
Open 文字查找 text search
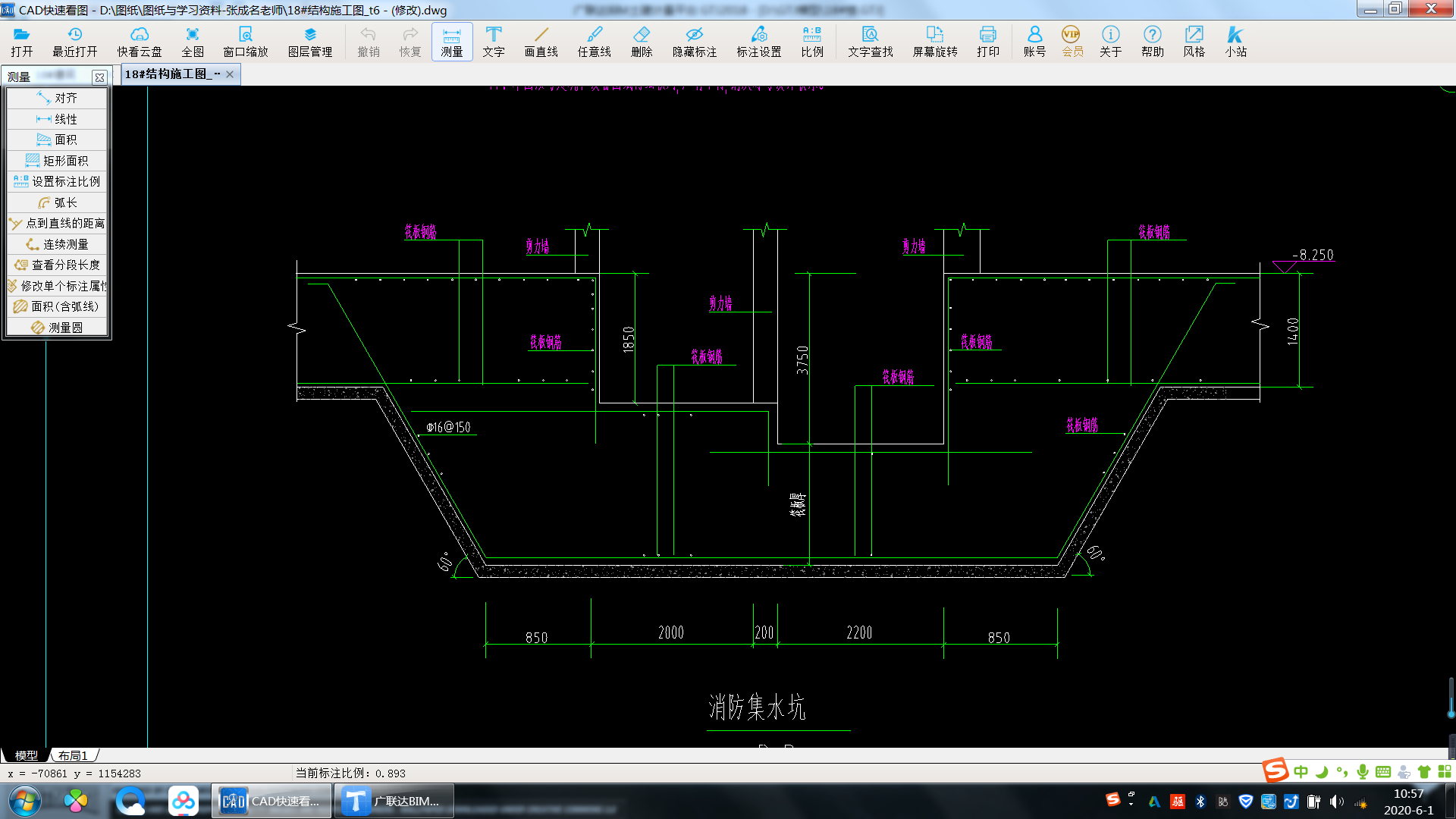[x=871, y=42]
